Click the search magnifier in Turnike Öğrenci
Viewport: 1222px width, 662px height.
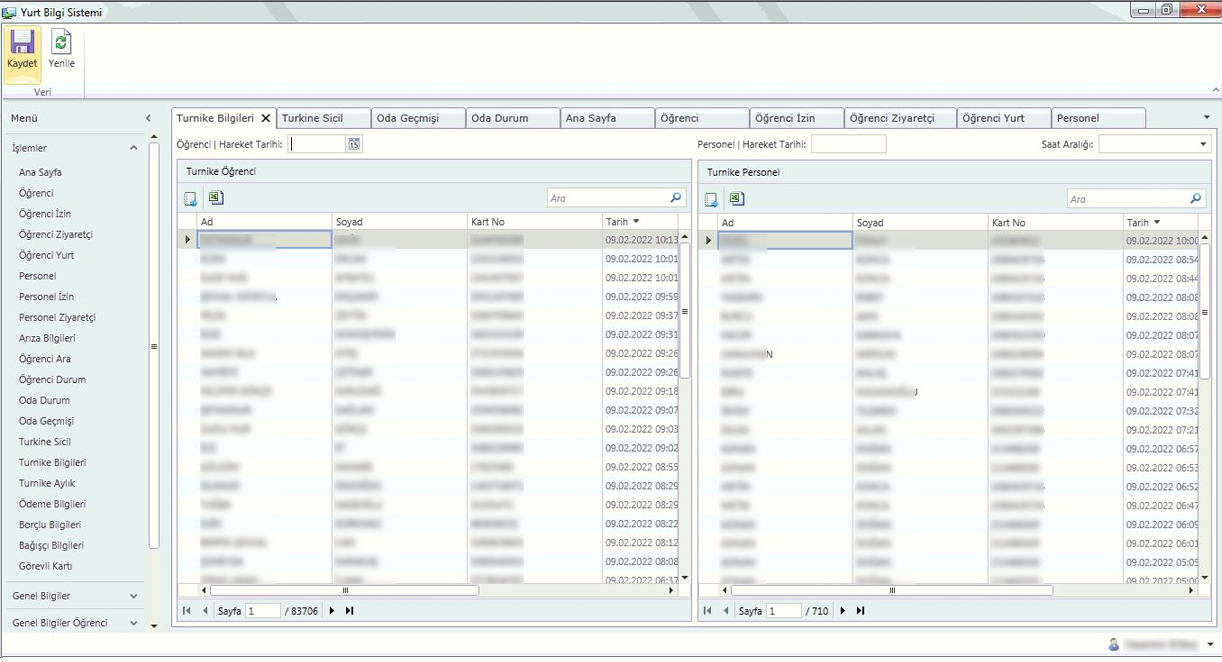coord(676,199)
